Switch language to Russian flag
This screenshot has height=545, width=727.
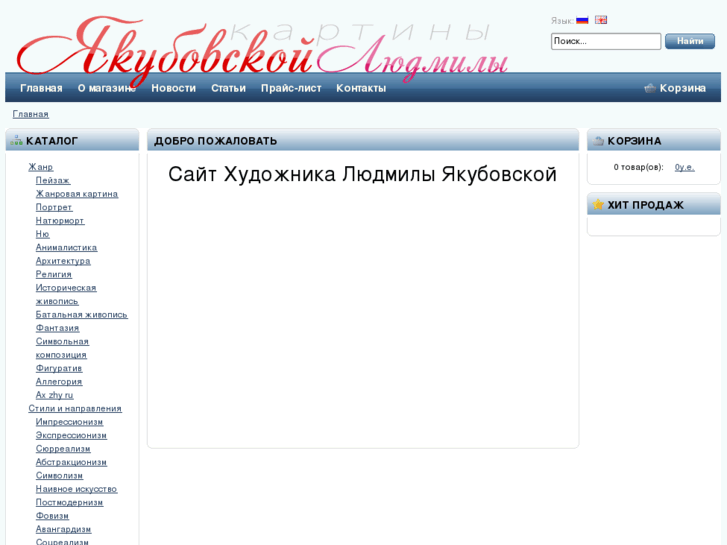(x=582, y=20)
